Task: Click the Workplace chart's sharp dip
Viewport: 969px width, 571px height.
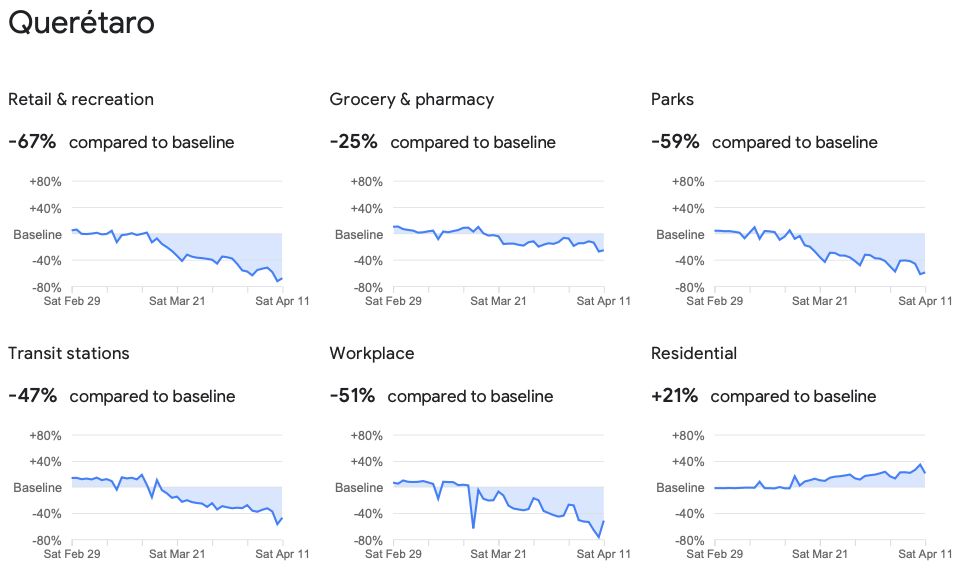Action: point(473,525)
